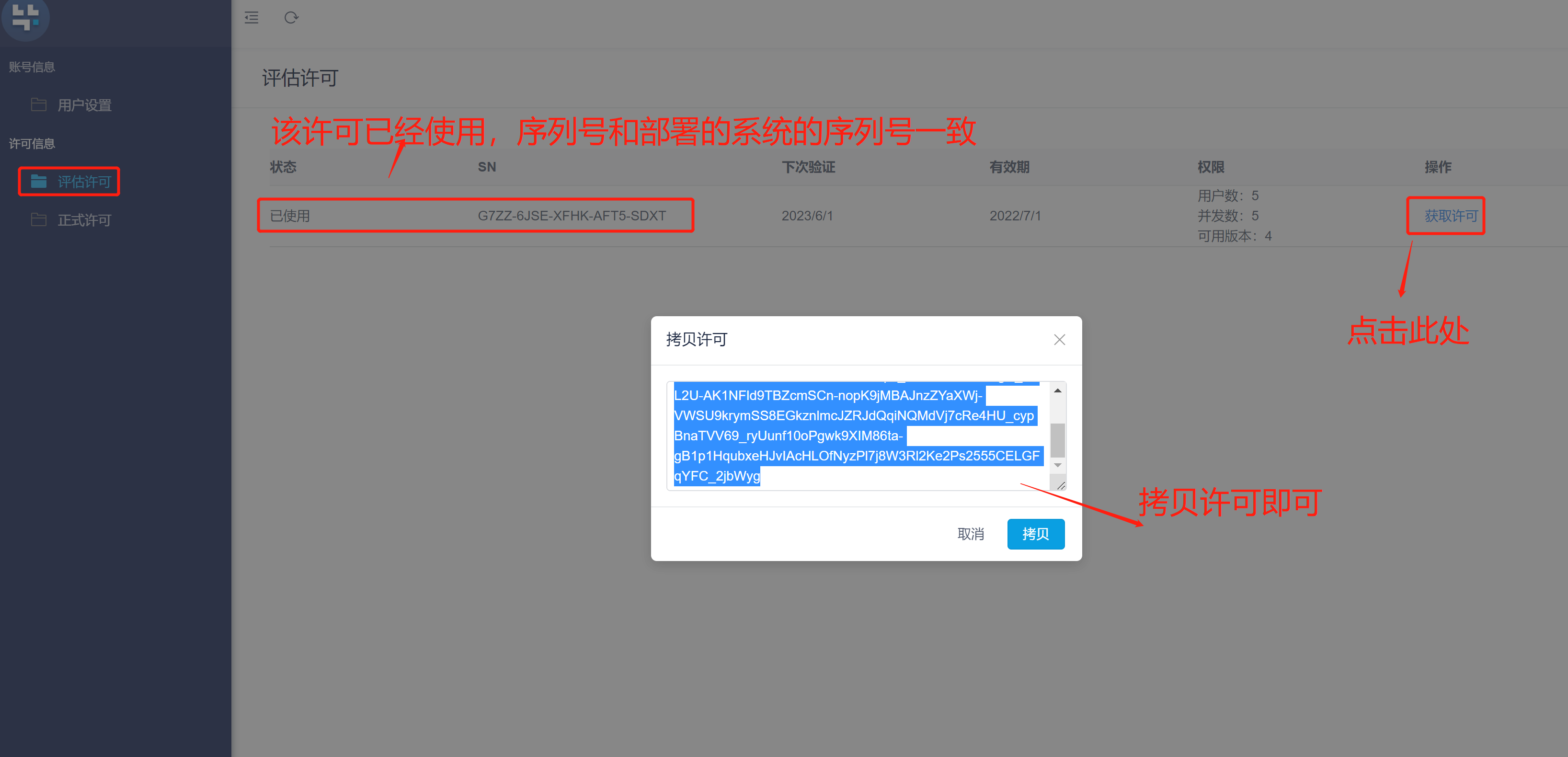Click the 账号信息 sidebar section label
This screenshot has width=1568, height=757.
(32, 67)
